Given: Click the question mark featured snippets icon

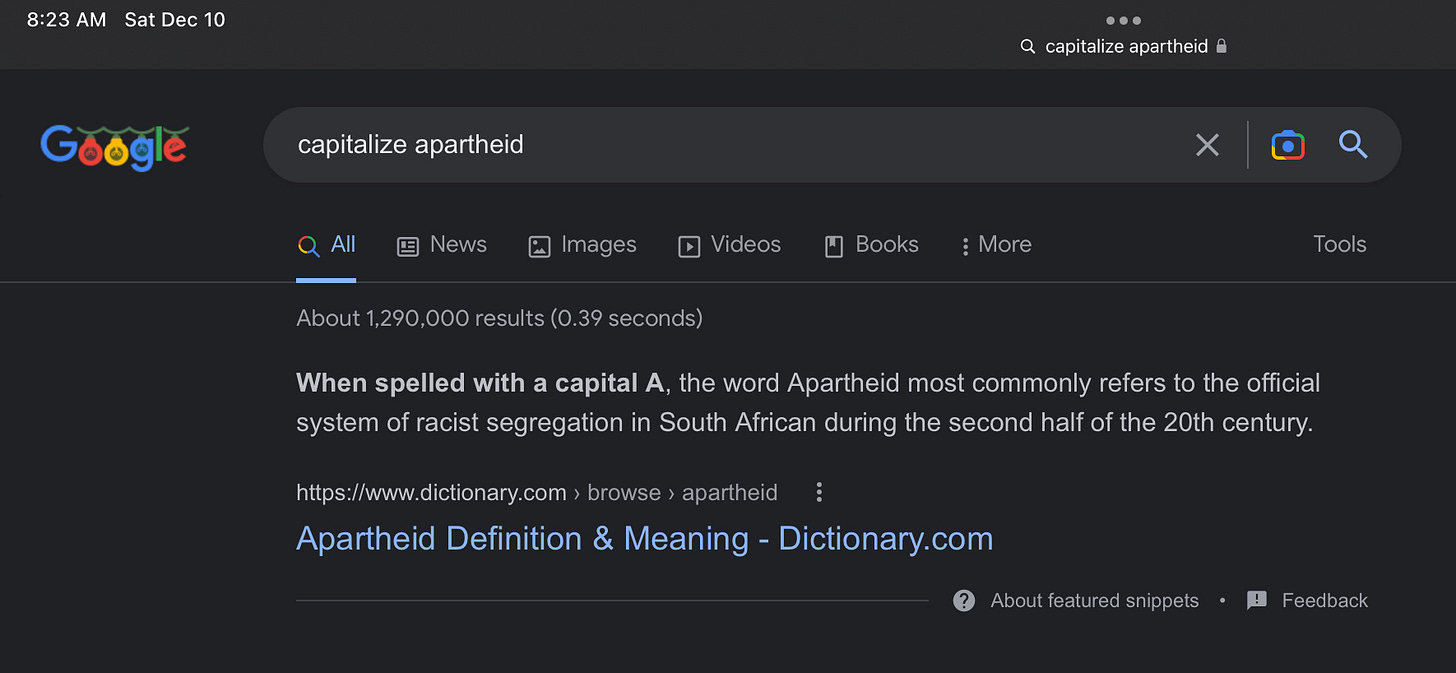Looking at the screenshot, I should pyautogui.click(x=964, y=600).
